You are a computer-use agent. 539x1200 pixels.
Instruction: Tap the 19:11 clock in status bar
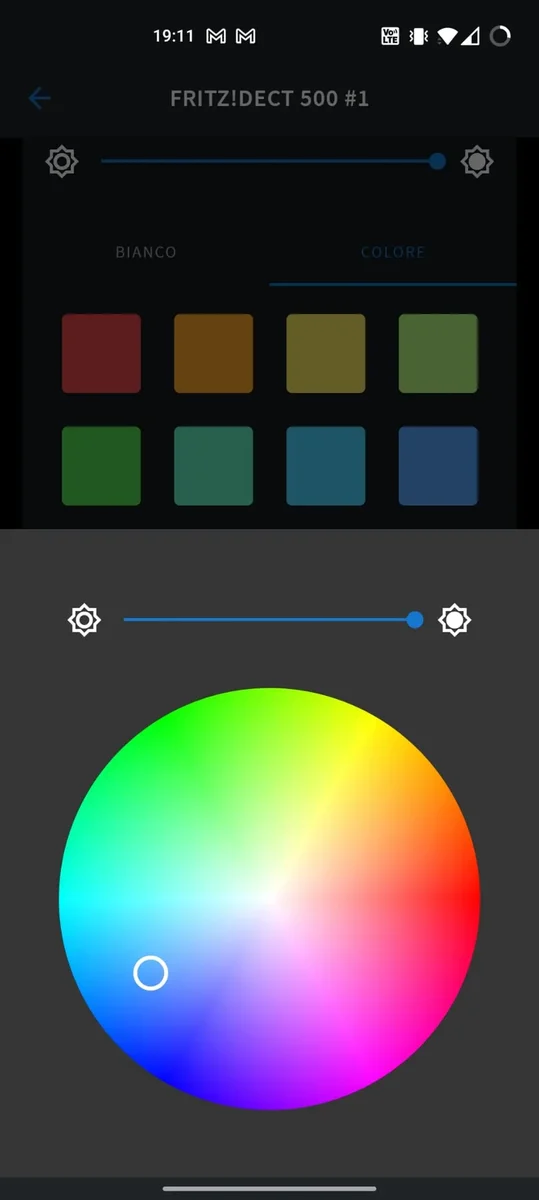(173, 36)
